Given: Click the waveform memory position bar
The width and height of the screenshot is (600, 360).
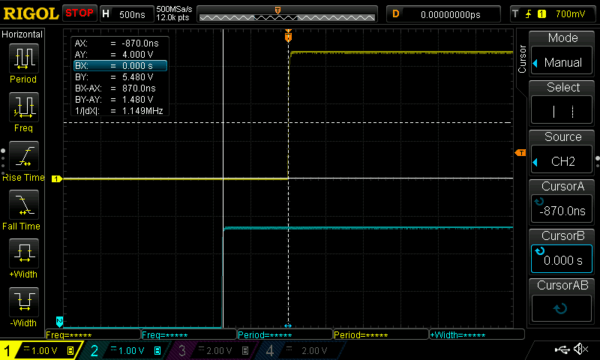Looking at the screenshot, I should pyautogui.click(x=287, y=14).
